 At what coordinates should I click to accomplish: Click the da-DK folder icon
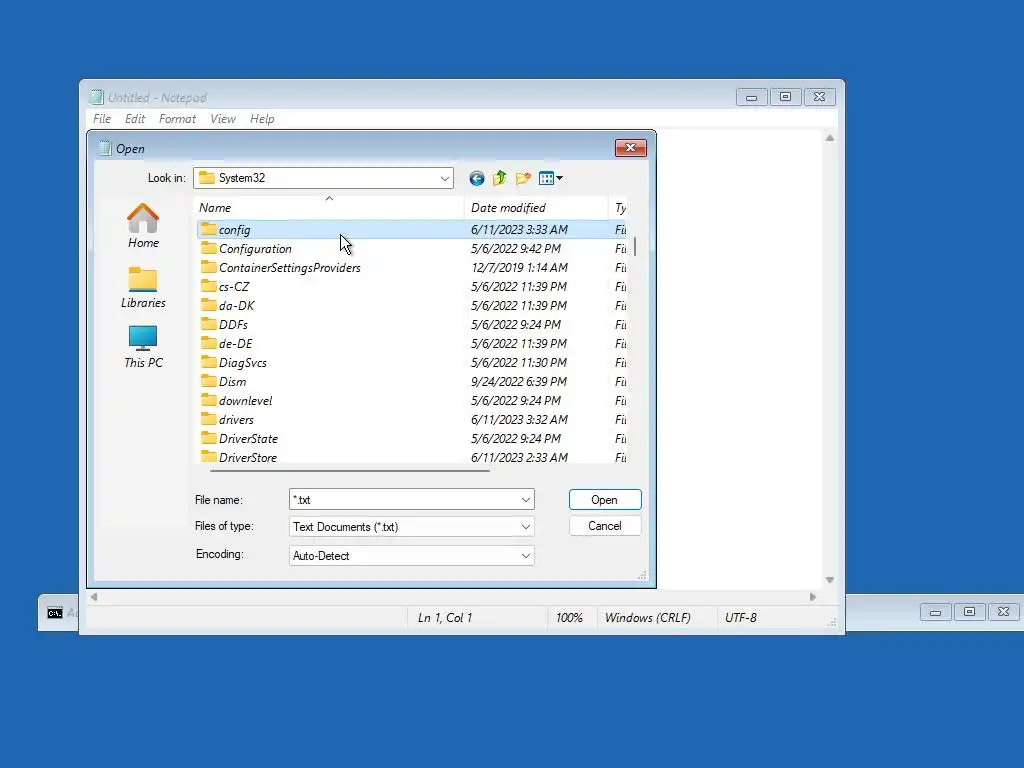coord(208,305)
